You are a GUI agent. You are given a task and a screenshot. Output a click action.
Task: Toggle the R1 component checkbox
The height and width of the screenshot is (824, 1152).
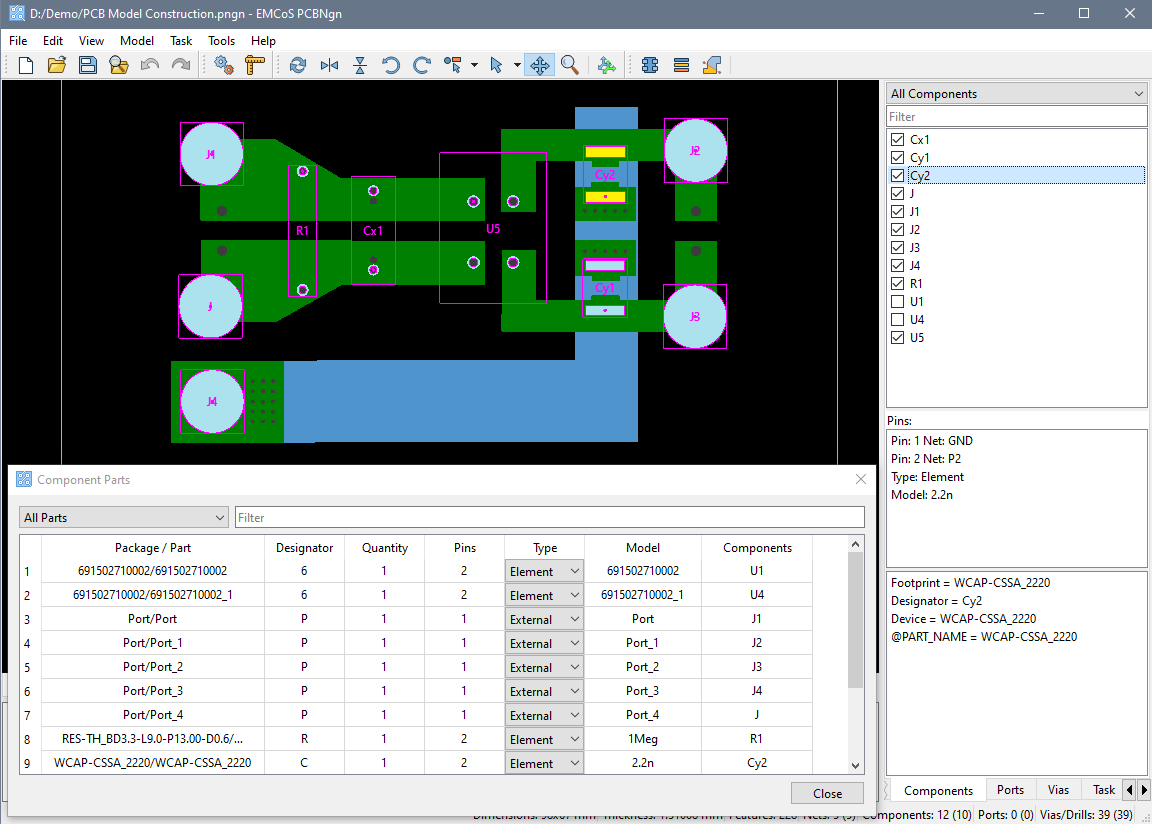pyautogui.click(x=897, y=284)
